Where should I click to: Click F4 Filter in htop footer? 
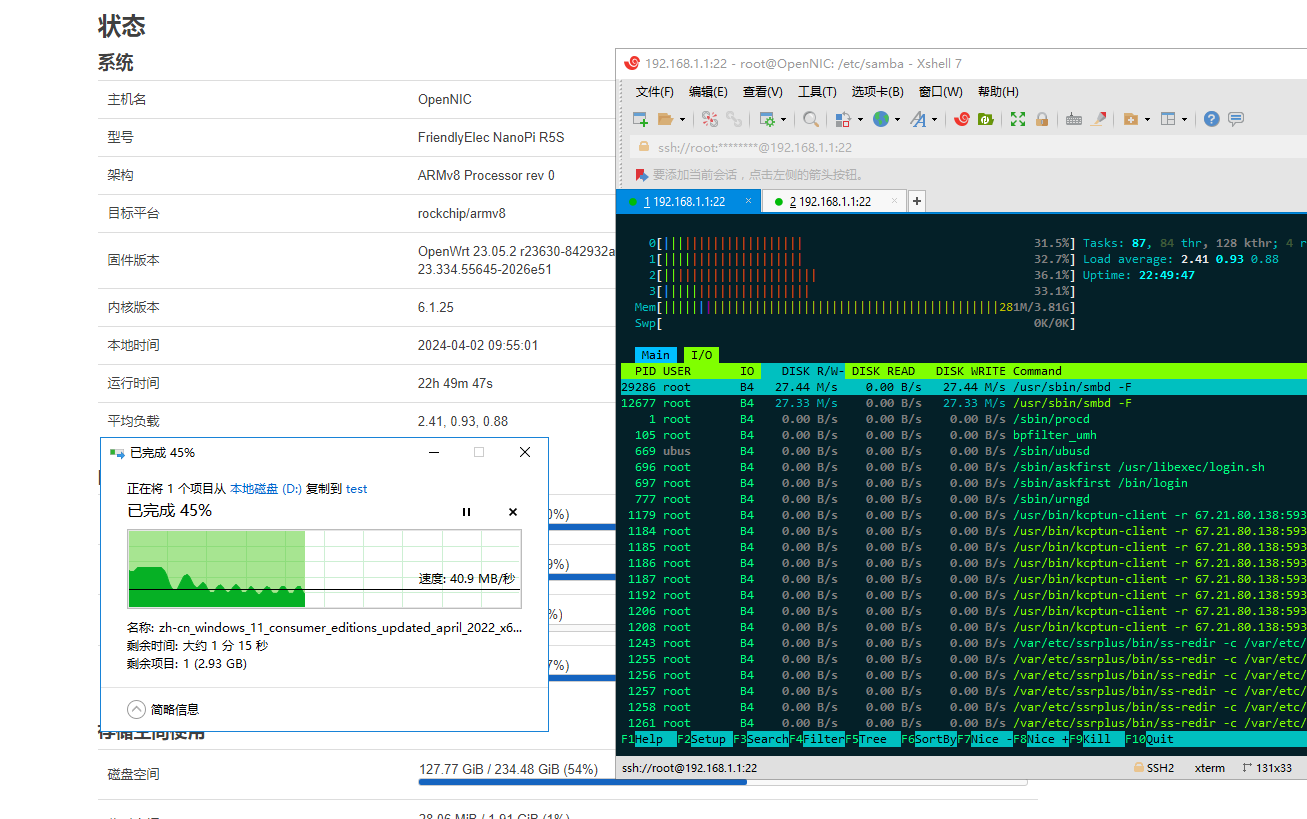point(817,739)
